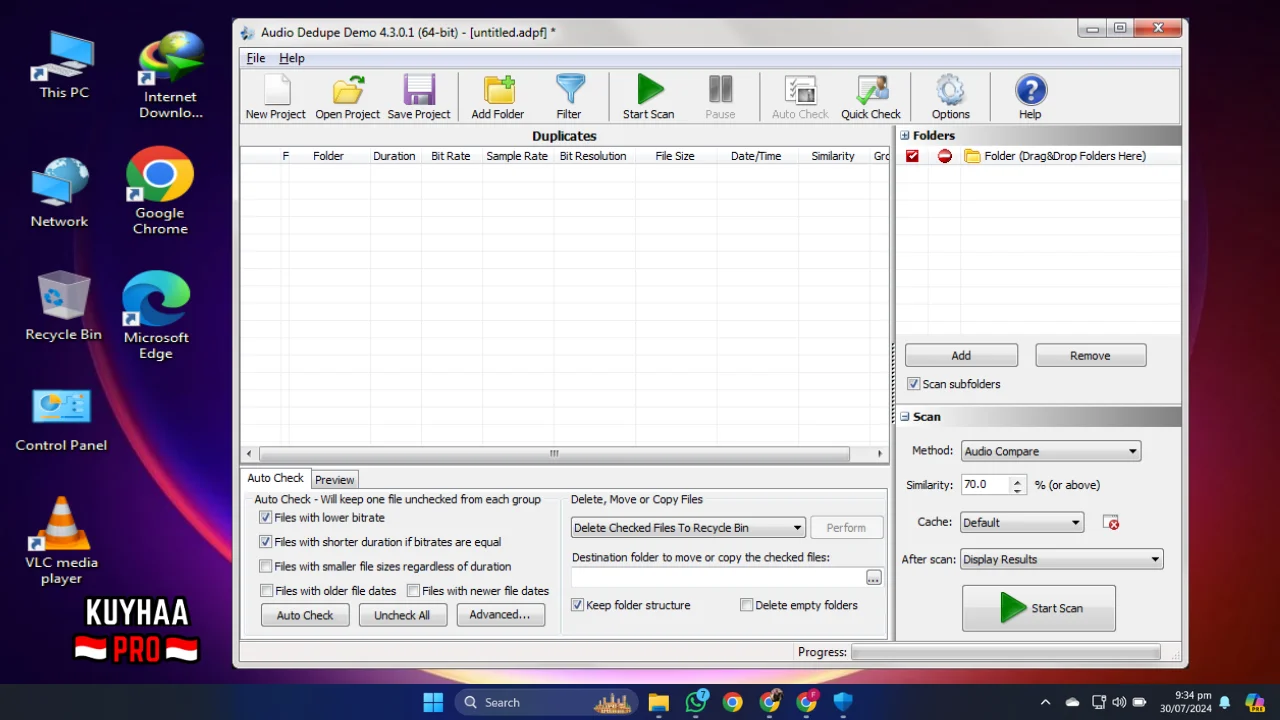The width and height of the screenshot is (1280, 720).
Task: Open Internet Download Manager desktop icon
Action: (x=171, y=75)
